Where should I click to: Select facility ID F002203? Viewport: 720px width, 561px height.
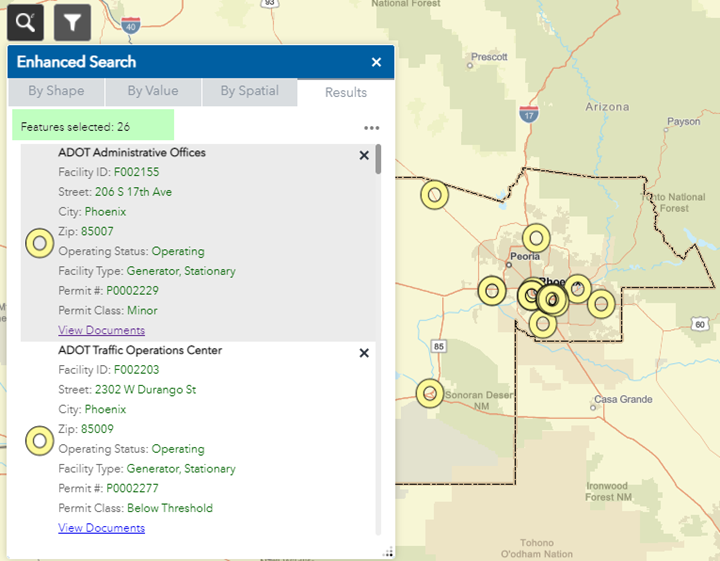click(136, 370)
